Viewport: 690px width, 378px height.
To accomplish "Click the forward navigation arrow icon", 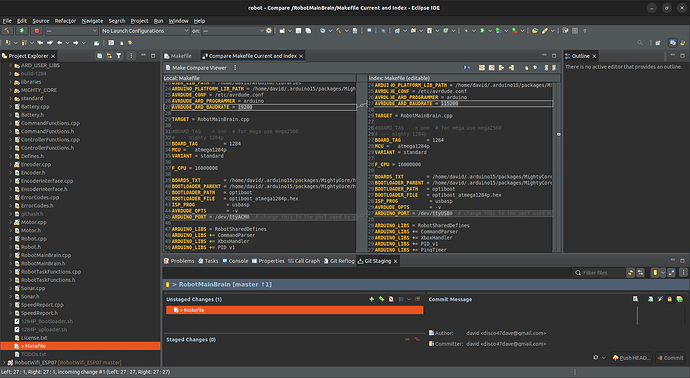I will pyautogui.click(x=76, y=43).
